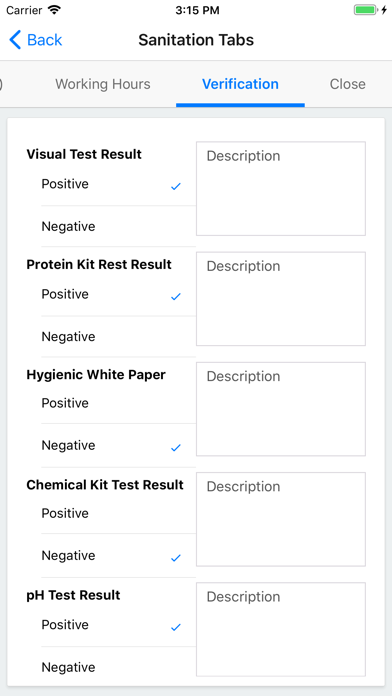Image resolution: width=392 pixels, height=696 pixels.
Task: Select Positive under Protein Kit Rest Result
Action: pyautogui.click(x=119, y=295)
